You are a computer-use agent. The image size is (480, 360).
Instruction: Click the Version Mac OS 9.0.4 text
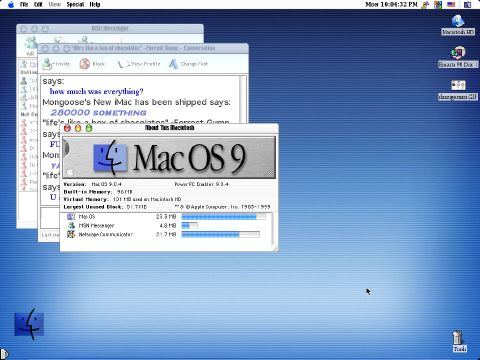point(92,184)
